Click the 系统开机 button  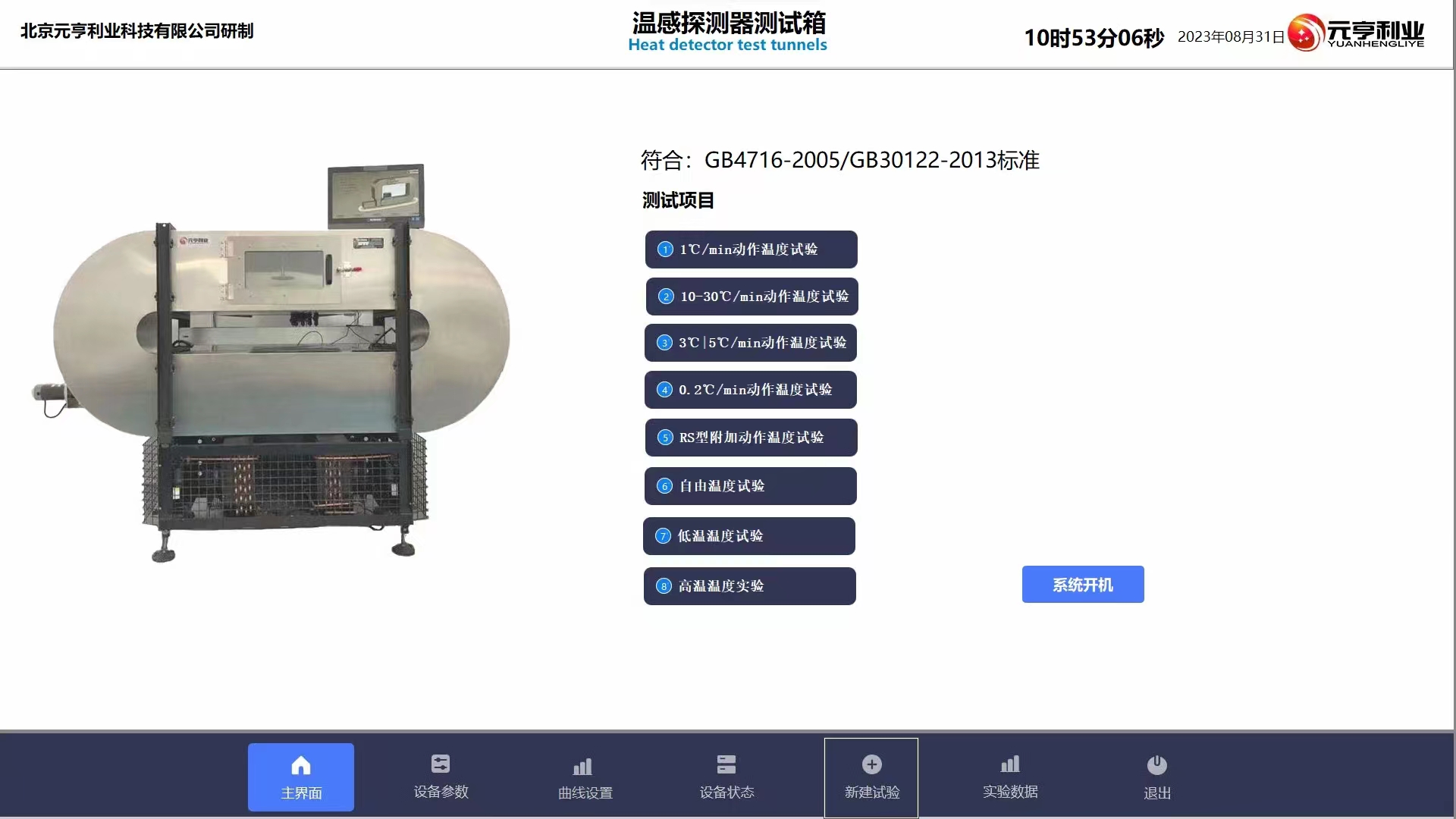pos(1083,585)
